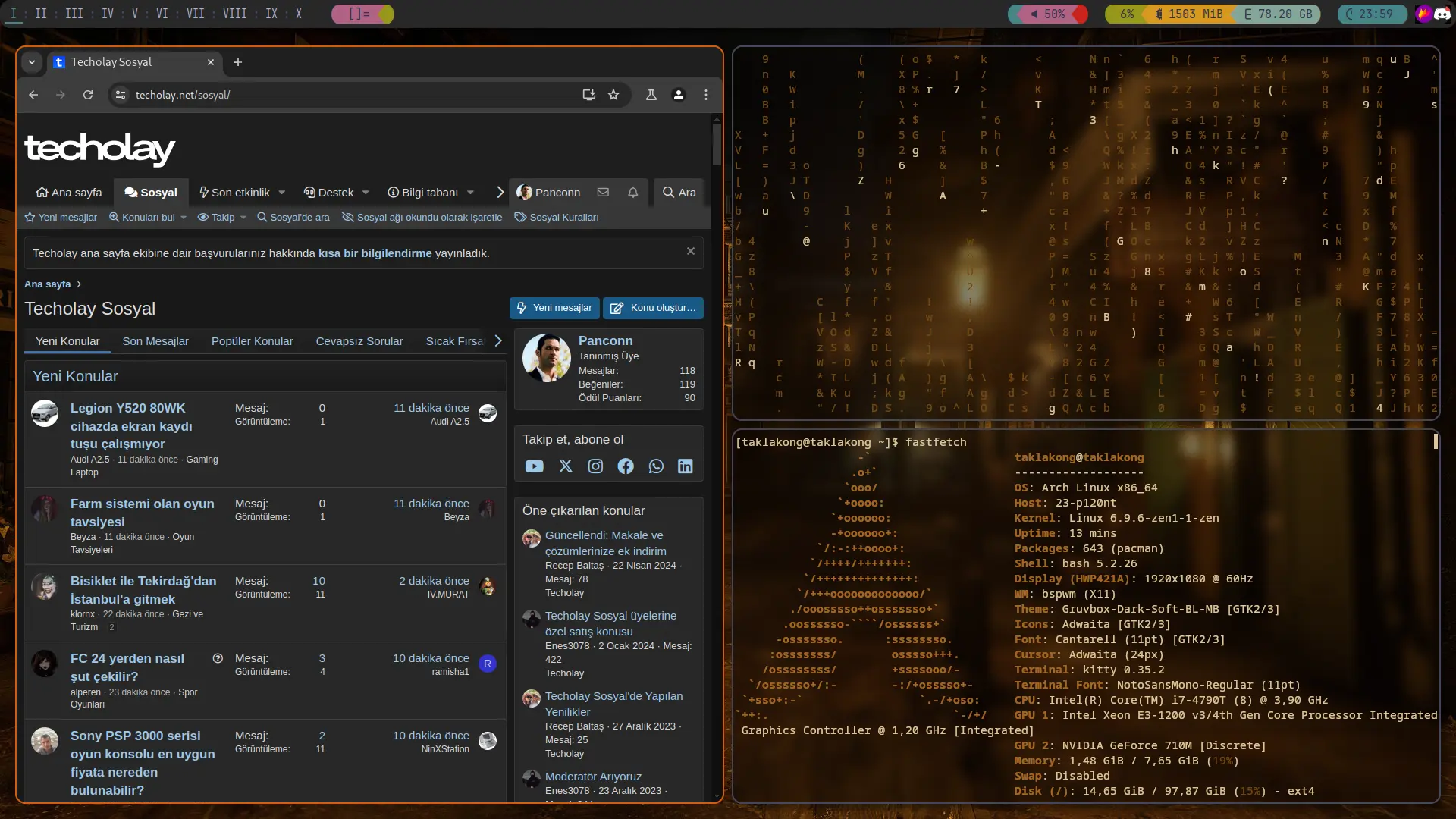Screen dimensions: 1456x819
Task: Click the volume 50% indicator
Action: (1048, 14)
